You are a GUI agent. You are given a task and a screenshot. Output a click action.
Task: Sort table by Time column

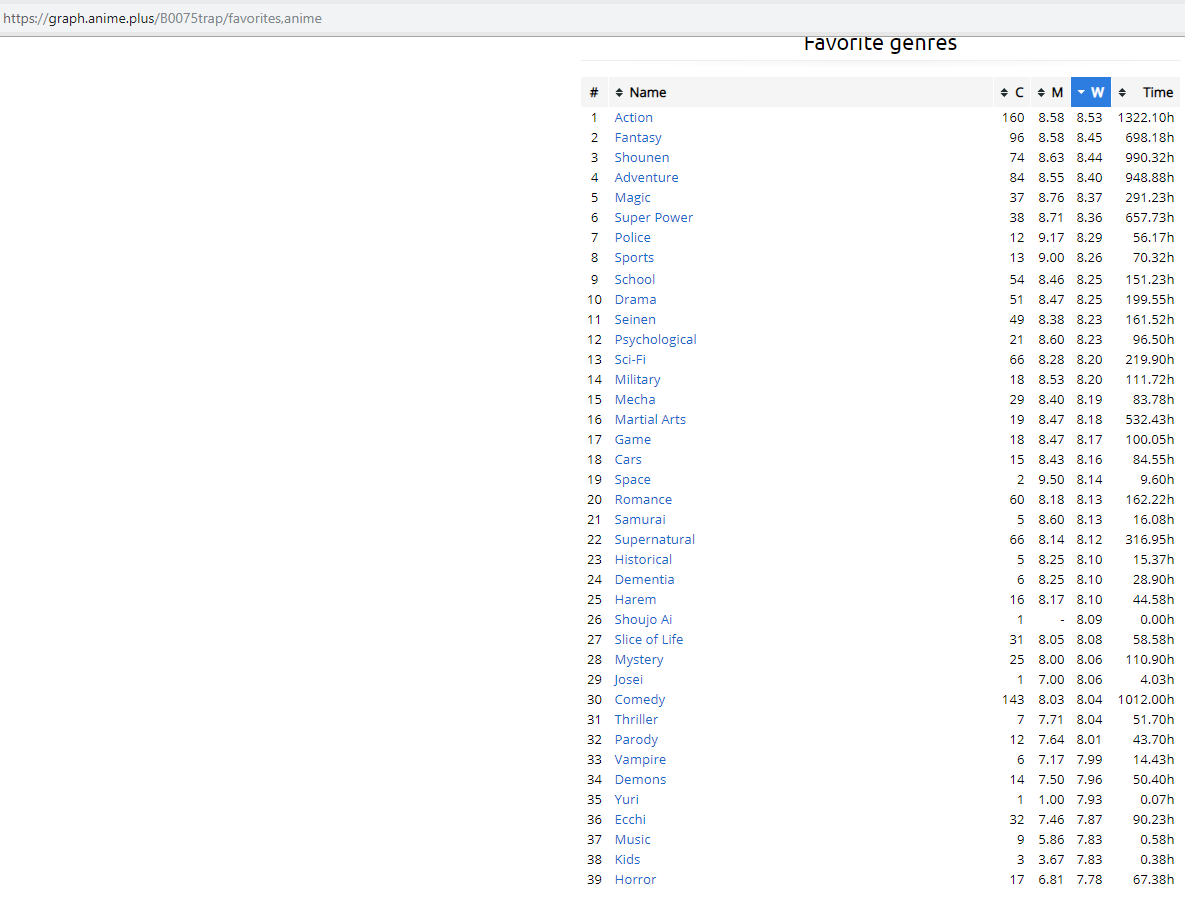click(x=1146, y=92)
